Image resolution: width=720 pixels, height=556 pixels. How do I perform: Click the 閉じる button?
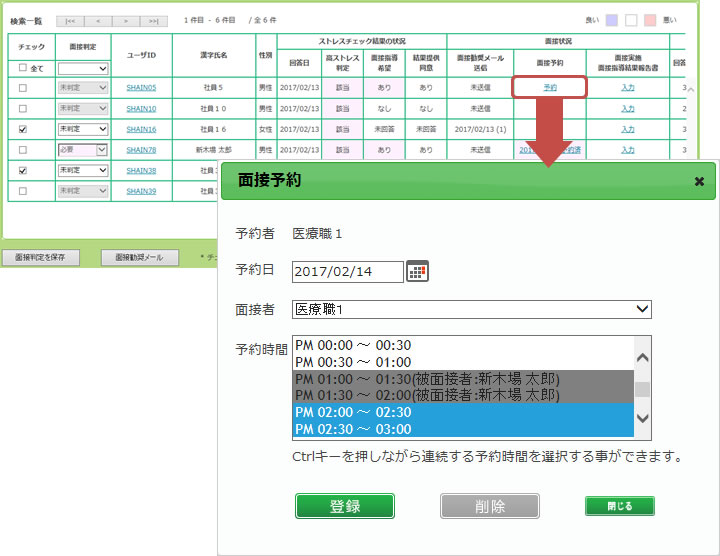tap(619, 506)
